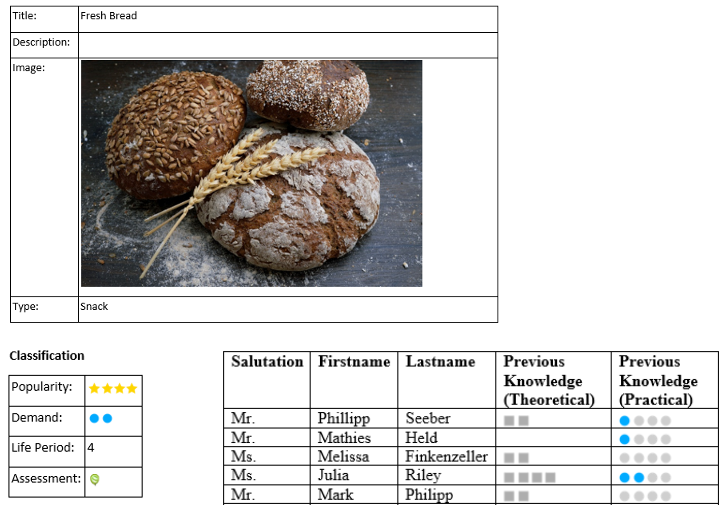Click the blue Demand dots
The image size is (720, 505).
point(100,419)
